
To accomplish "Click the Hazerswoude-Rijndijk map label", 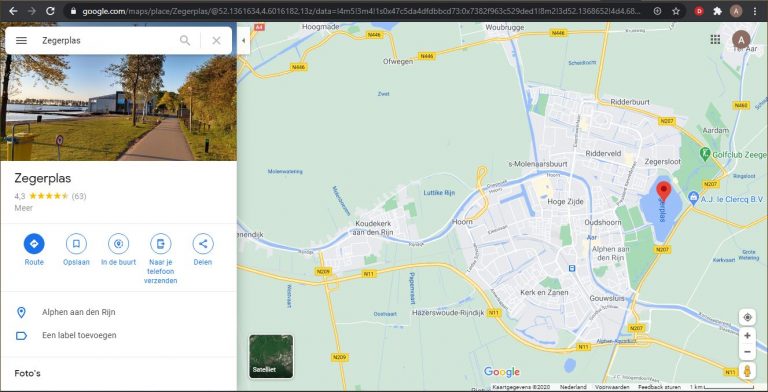I will tap(448, 313).
